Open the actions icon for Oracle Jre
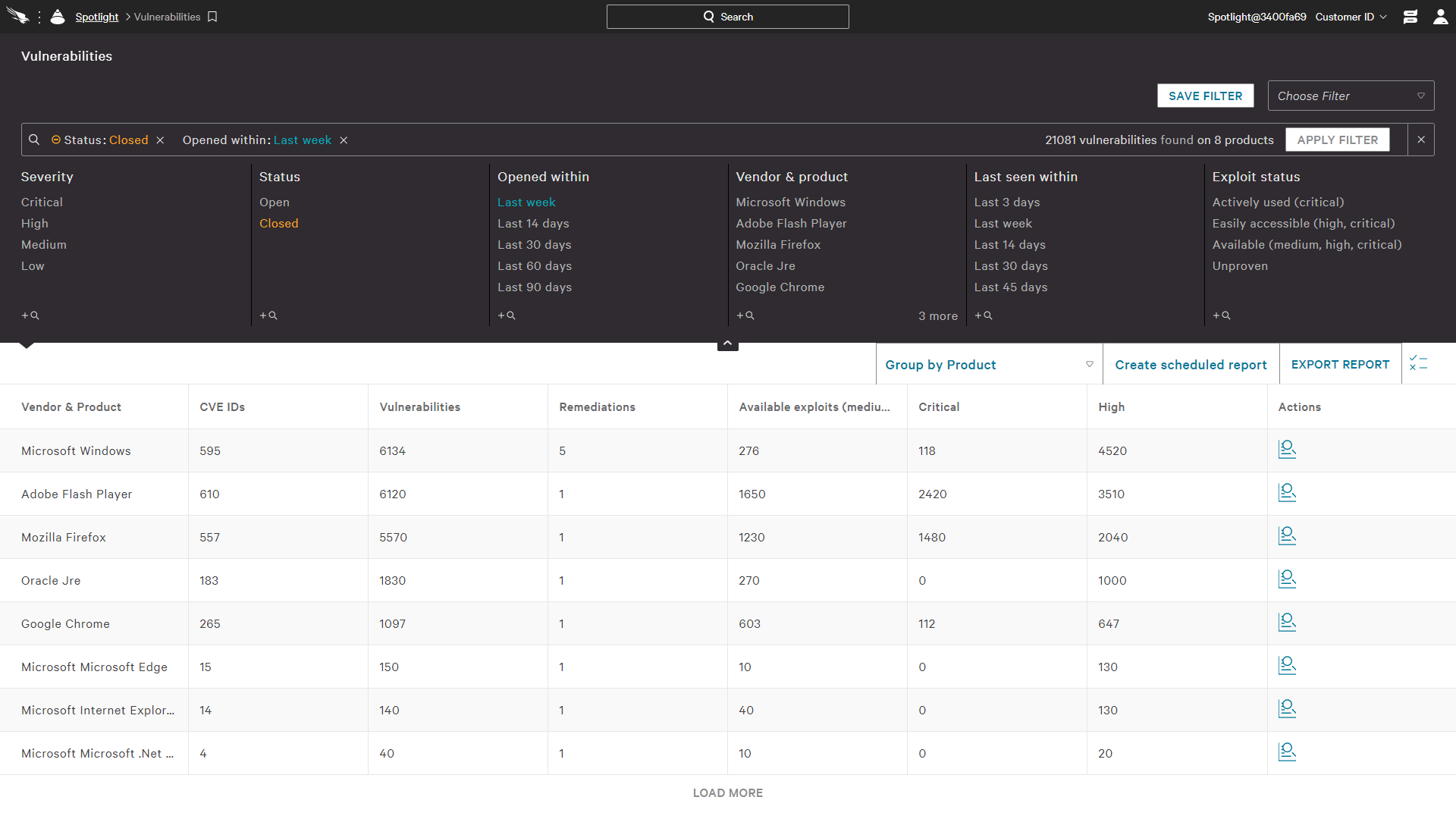Viewport: 1456px width, 819px height. [x=1287, y=579]
